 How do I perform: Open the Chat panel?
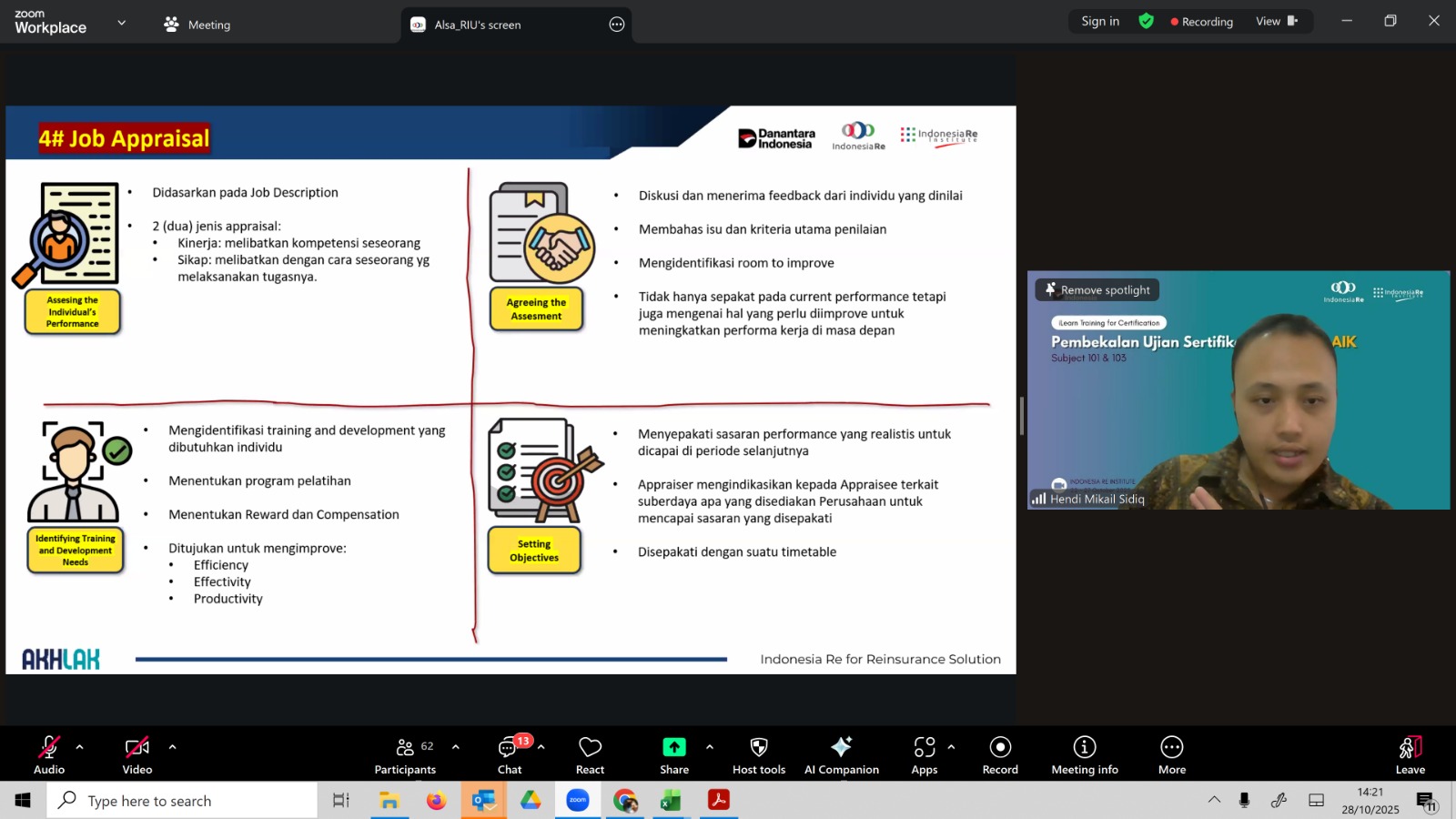(x=510, y=754)
